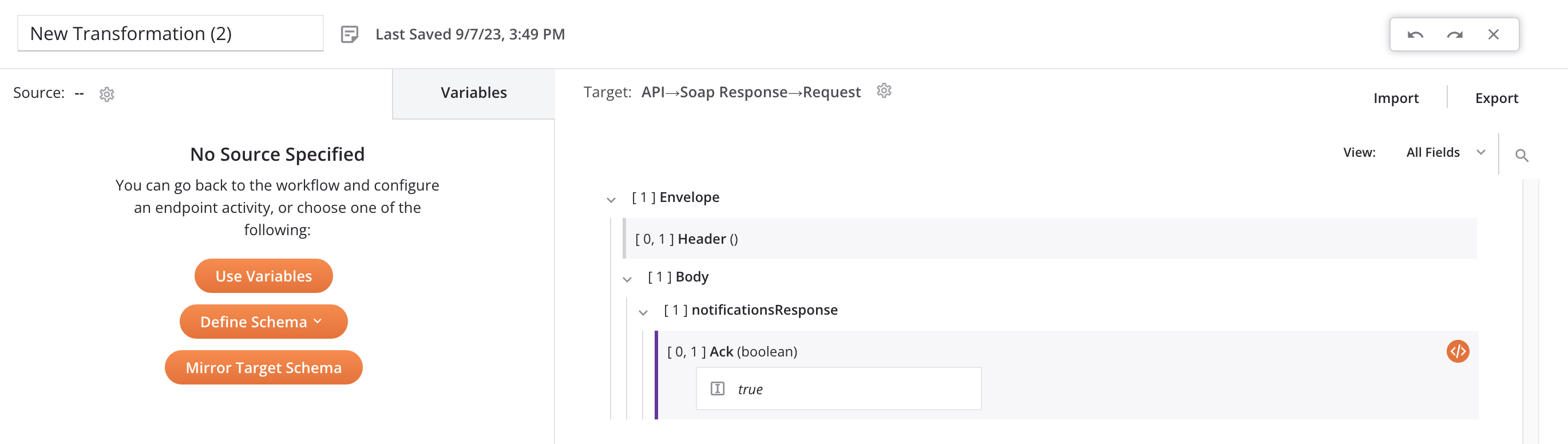Collapse the Body node
This screenshot has width=1568, height=444.
coord(627,279)
